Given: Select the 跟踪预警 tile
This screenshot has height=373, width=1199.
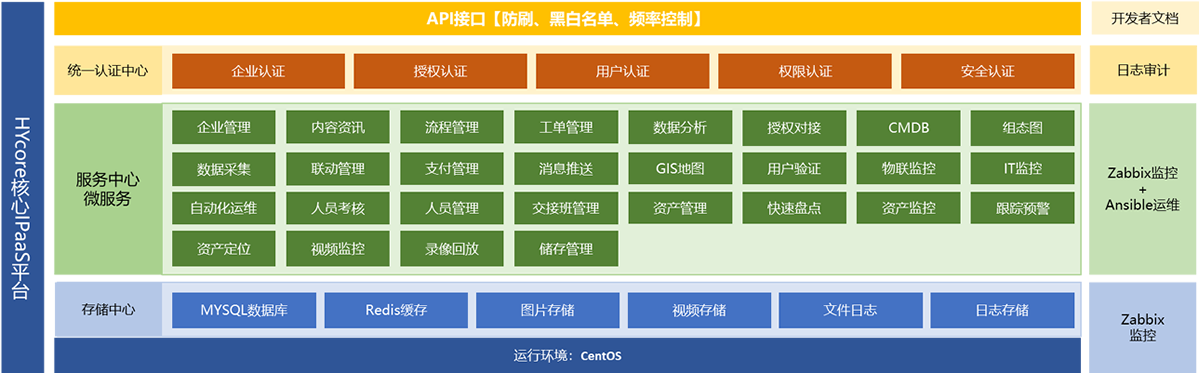Looking at the screenshot, I should (1022, 208).
